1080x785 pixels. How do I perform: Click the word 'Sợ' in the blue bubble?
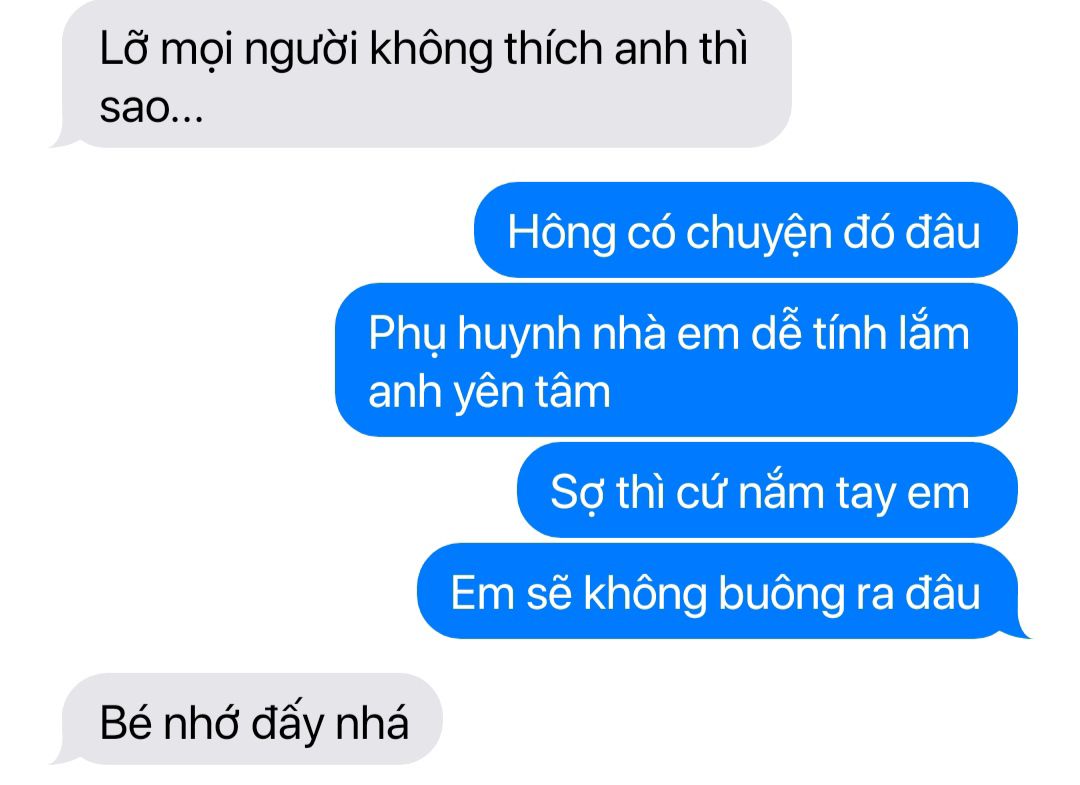pos(577,494)
